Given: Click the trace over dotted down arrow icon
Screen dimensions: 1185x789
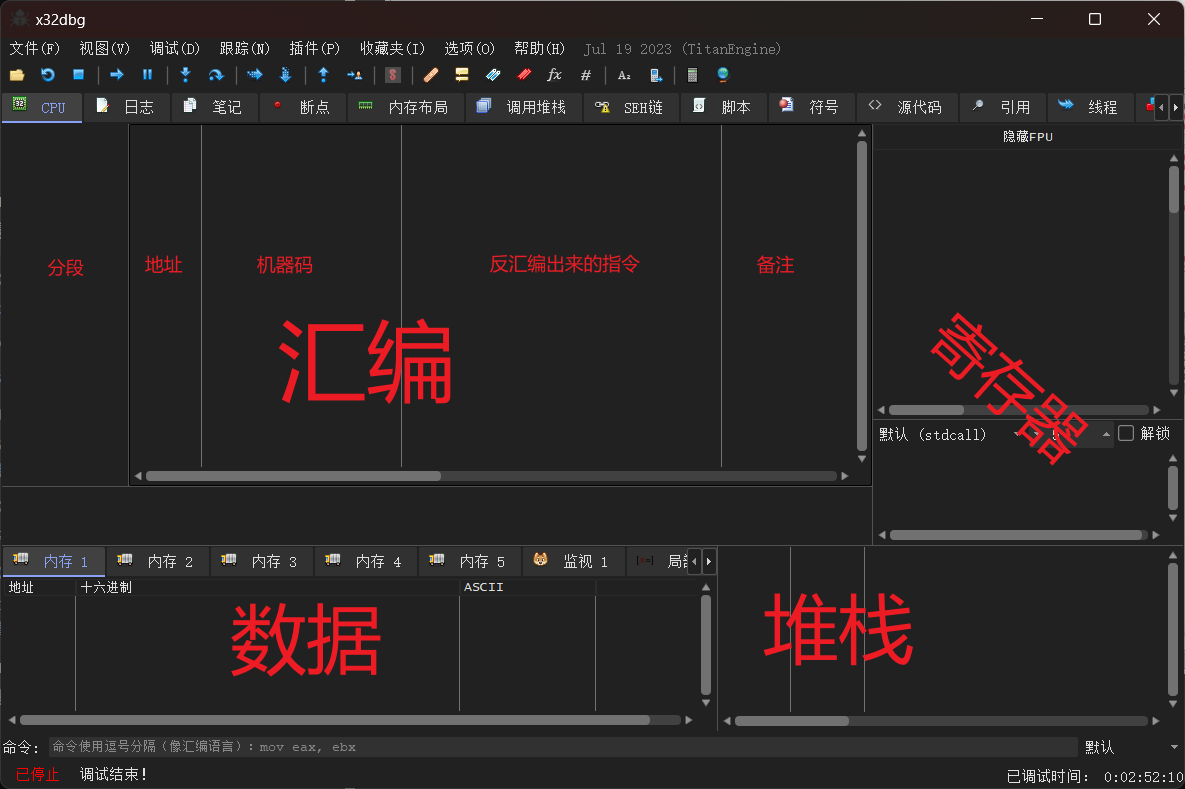Looking at the screenshot, I should coord(286,75).
